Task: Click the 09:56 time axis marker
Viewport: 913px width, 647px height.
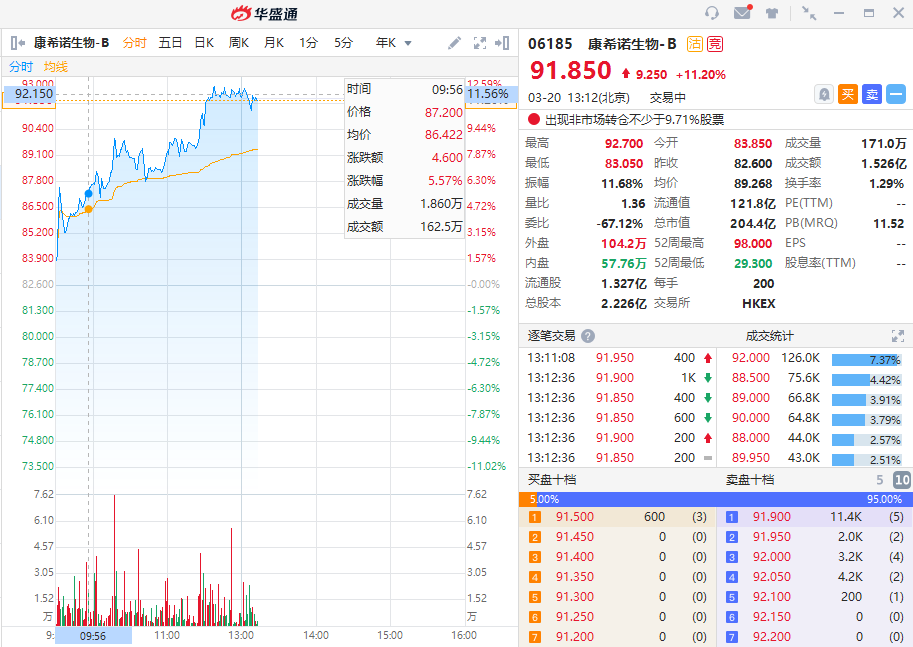Action: [93, 636]
